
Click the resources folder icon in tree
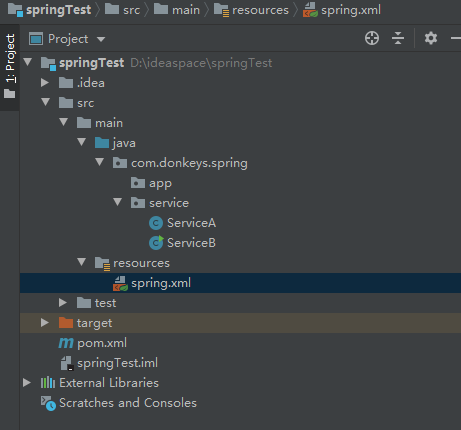(x=102, y=263)
